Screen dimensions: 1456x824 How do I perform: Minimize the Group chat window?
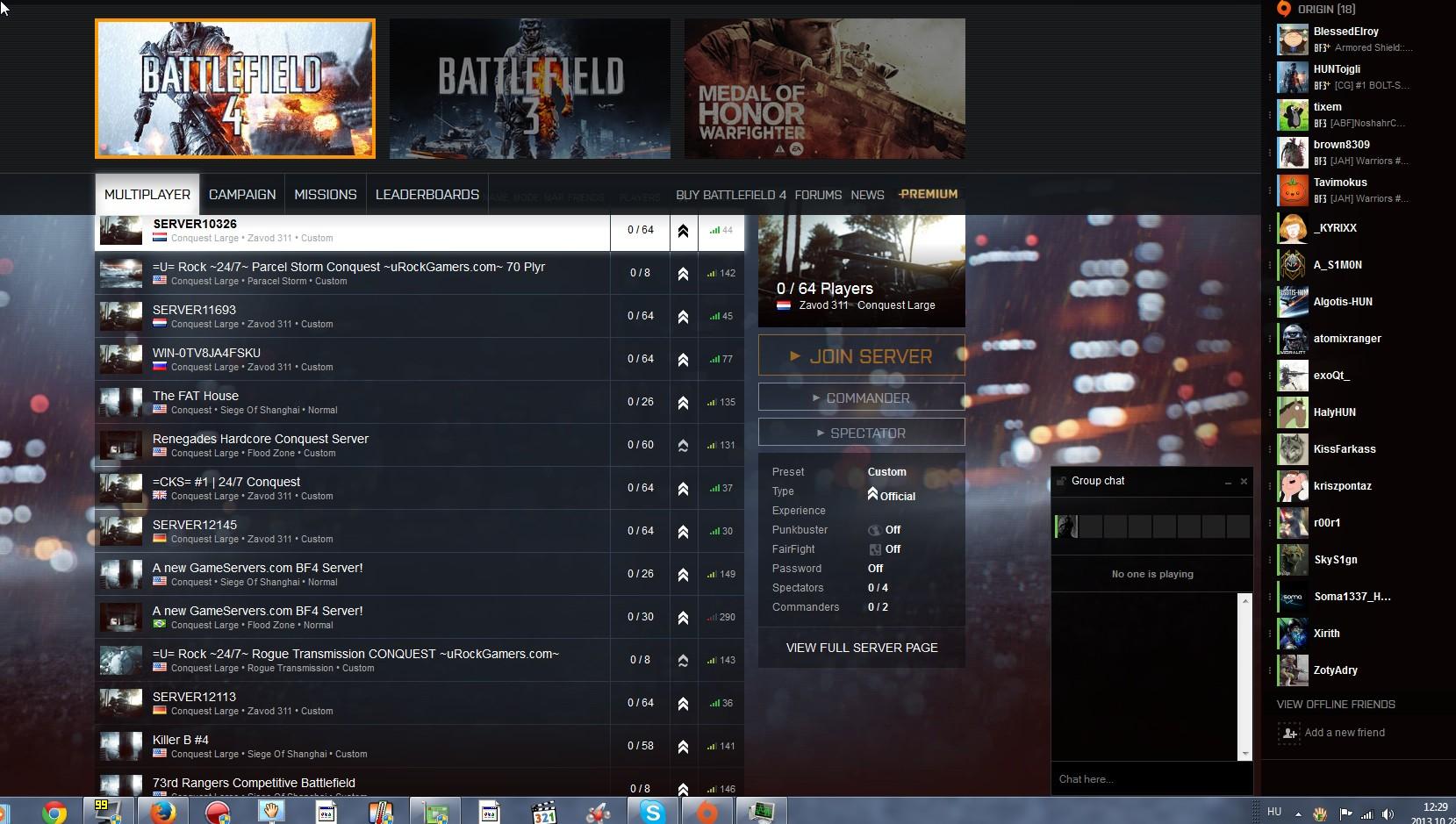[1228, 482]
